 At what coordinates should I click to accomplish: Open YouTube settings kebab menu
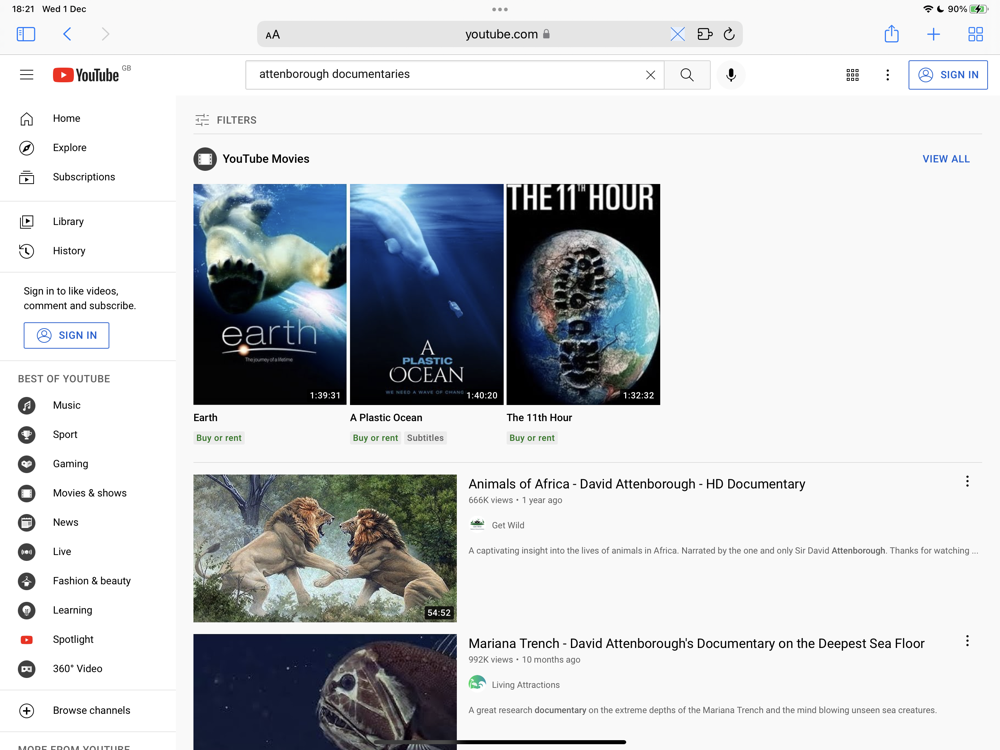(887, 75)
